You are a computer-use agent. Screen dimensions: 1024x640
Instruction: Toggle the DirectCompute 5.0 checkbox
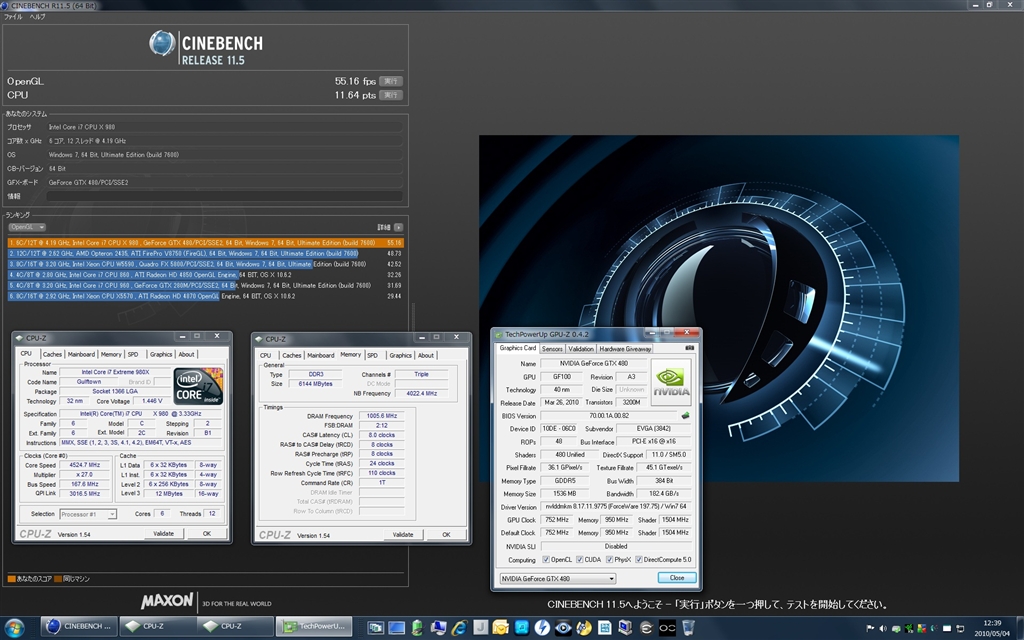[639, 560]
